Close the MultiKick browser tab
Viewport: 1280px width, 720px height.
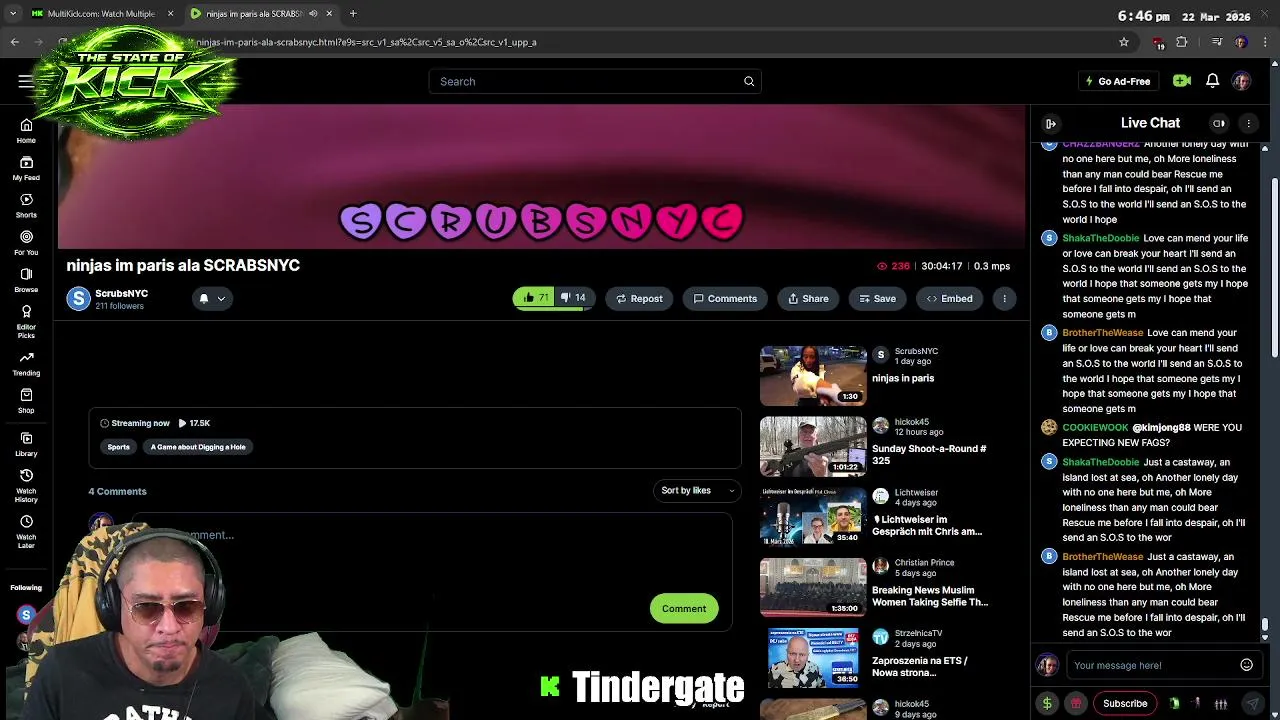point(170,13)
